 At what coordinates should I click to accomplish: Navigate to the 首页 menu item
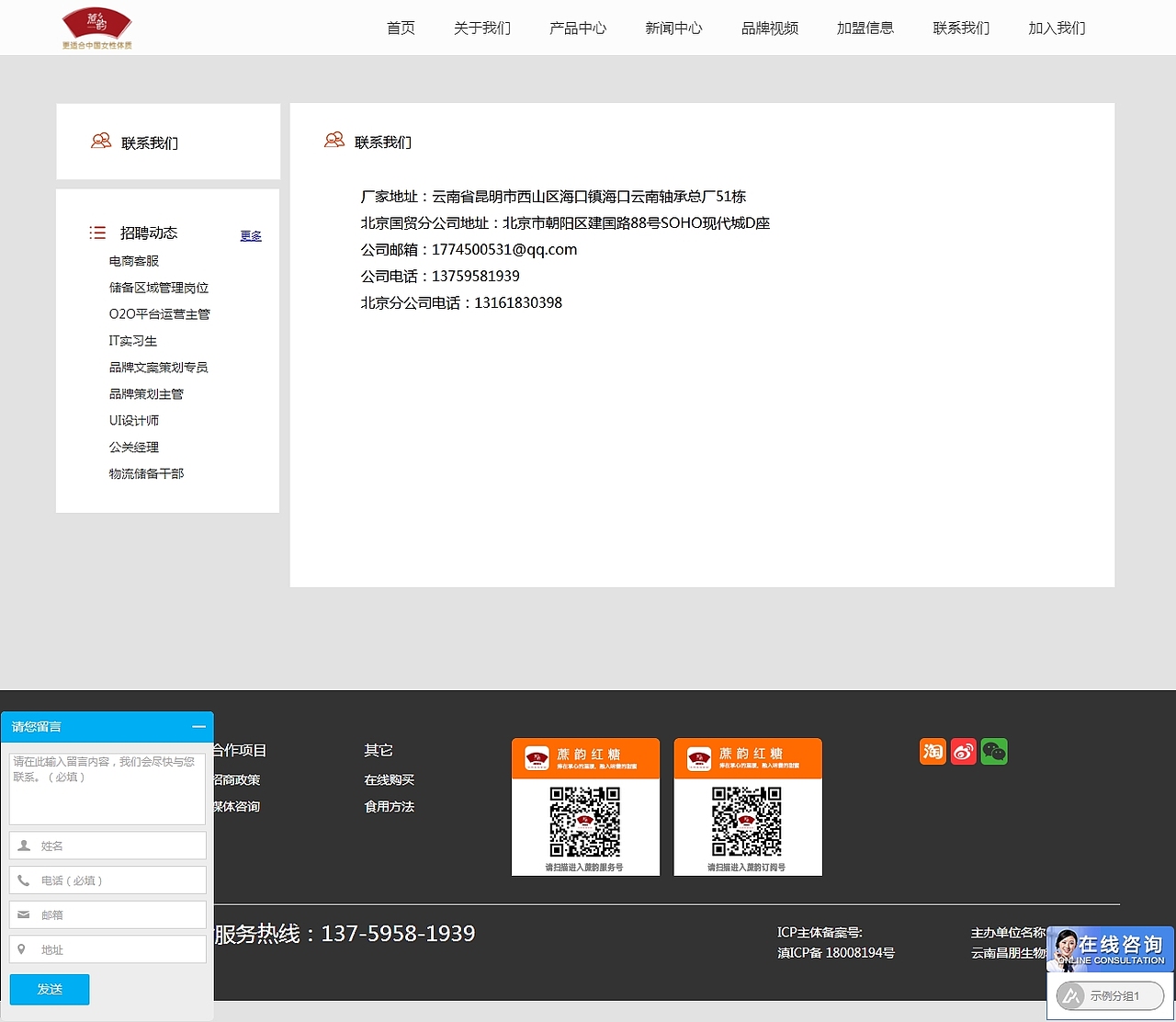[x=401, y=28]
